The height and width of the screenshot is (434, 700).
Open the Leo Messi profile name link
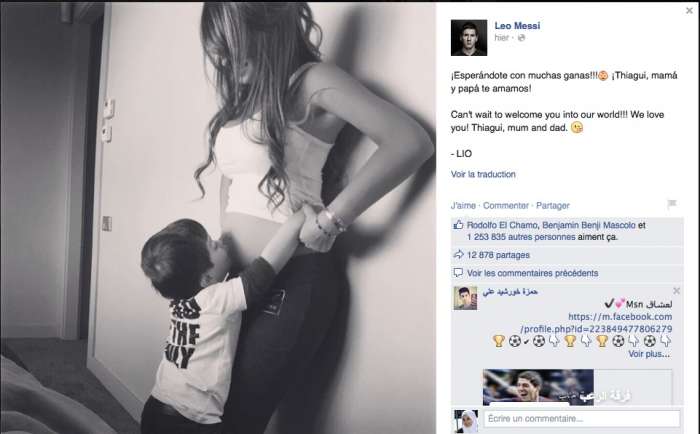(517, 26)
